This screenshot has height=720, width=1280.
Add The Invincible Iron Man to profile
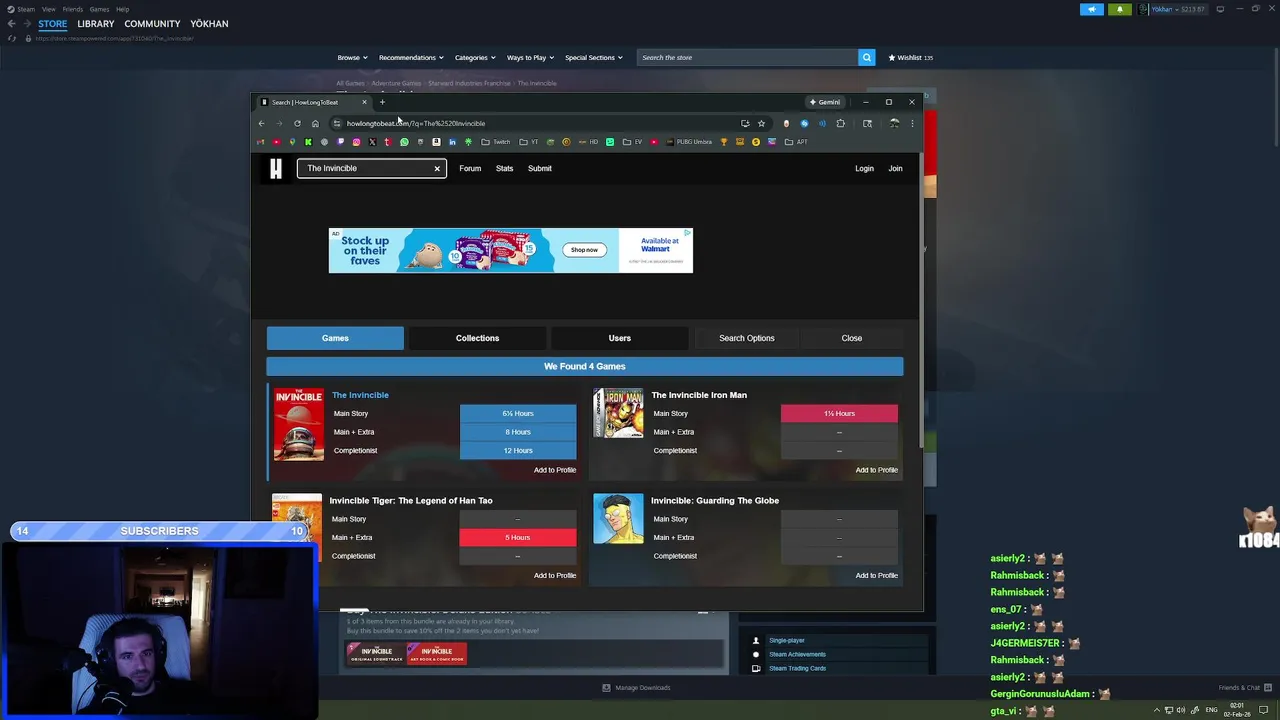[876, 470]
